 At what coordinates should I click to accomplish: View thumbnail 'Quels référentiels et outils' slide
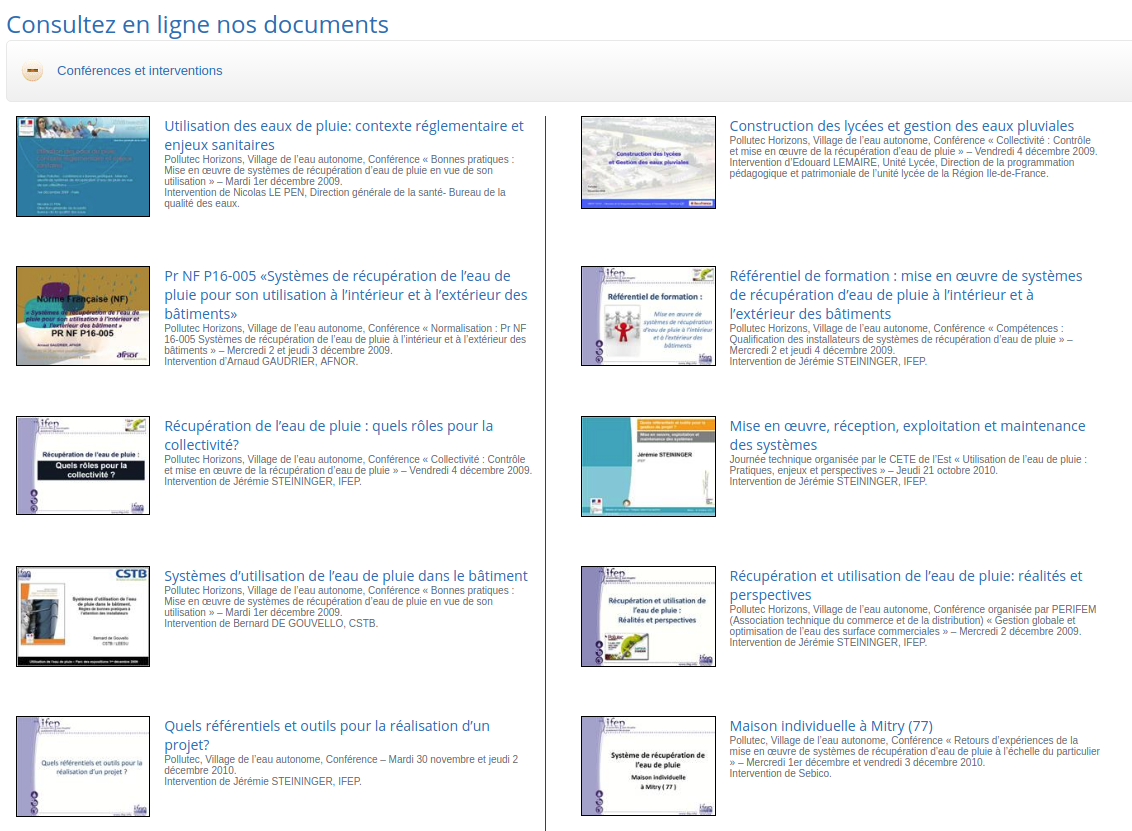pos(83,766)
